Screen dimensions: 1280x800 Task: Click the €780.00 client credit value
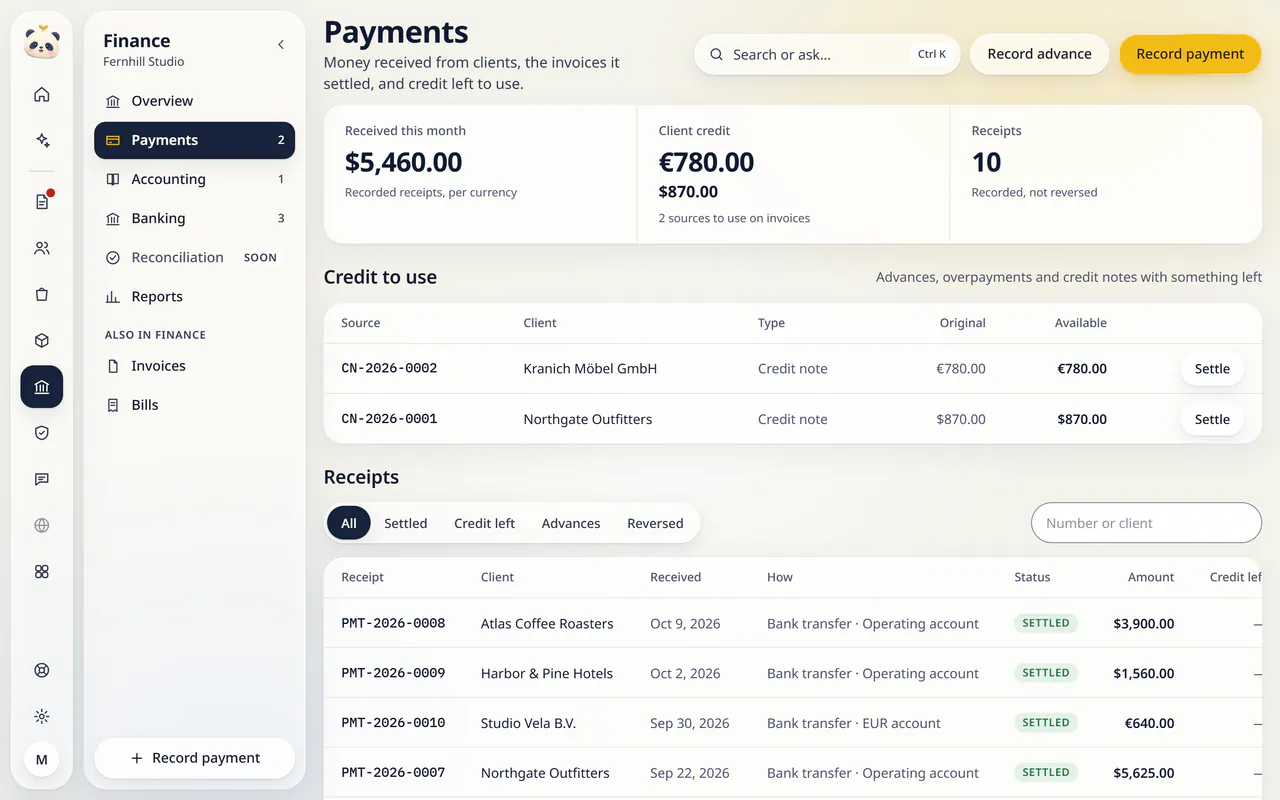coord(706,162)
